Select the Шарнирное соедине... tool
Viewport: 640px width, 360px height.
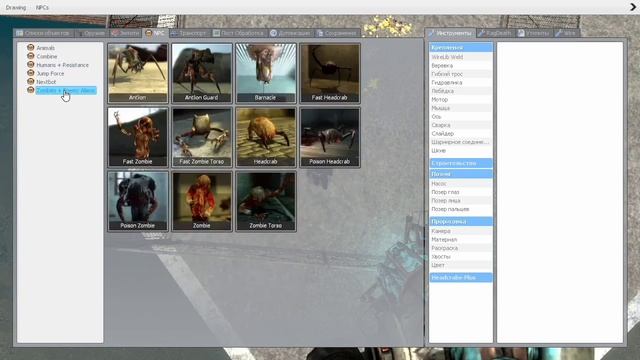click(461, 142)
